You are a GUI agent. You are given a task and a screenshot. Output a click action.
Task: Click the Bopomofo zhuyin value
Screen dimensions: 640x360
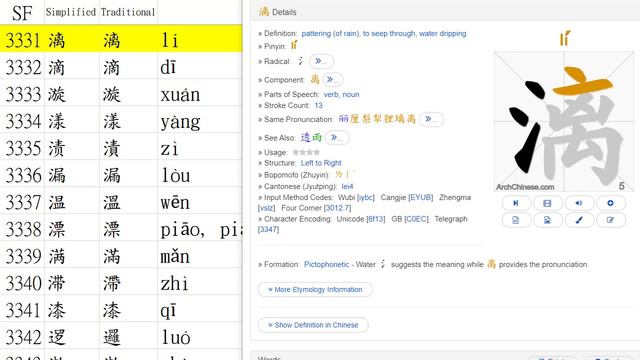344,174
